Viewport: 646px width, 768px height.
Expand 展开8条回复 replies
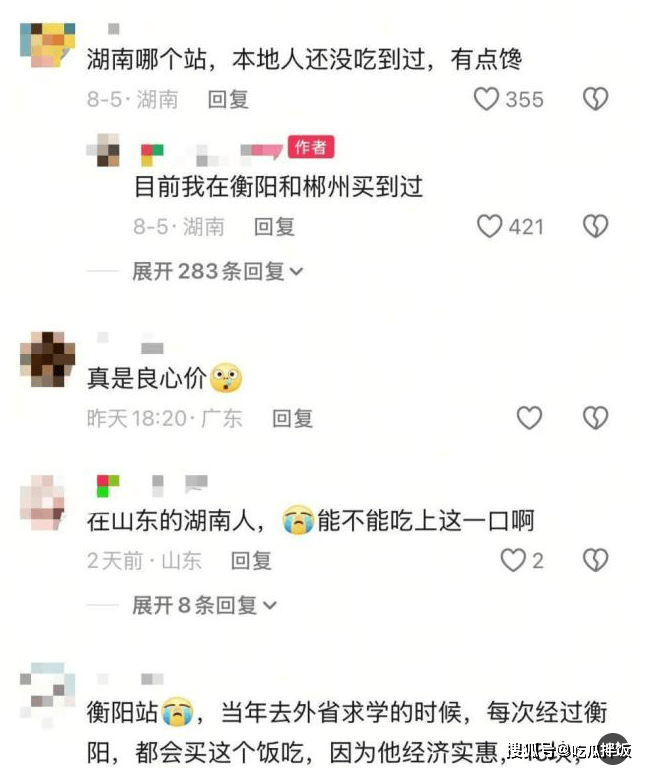tap(204, 605)
